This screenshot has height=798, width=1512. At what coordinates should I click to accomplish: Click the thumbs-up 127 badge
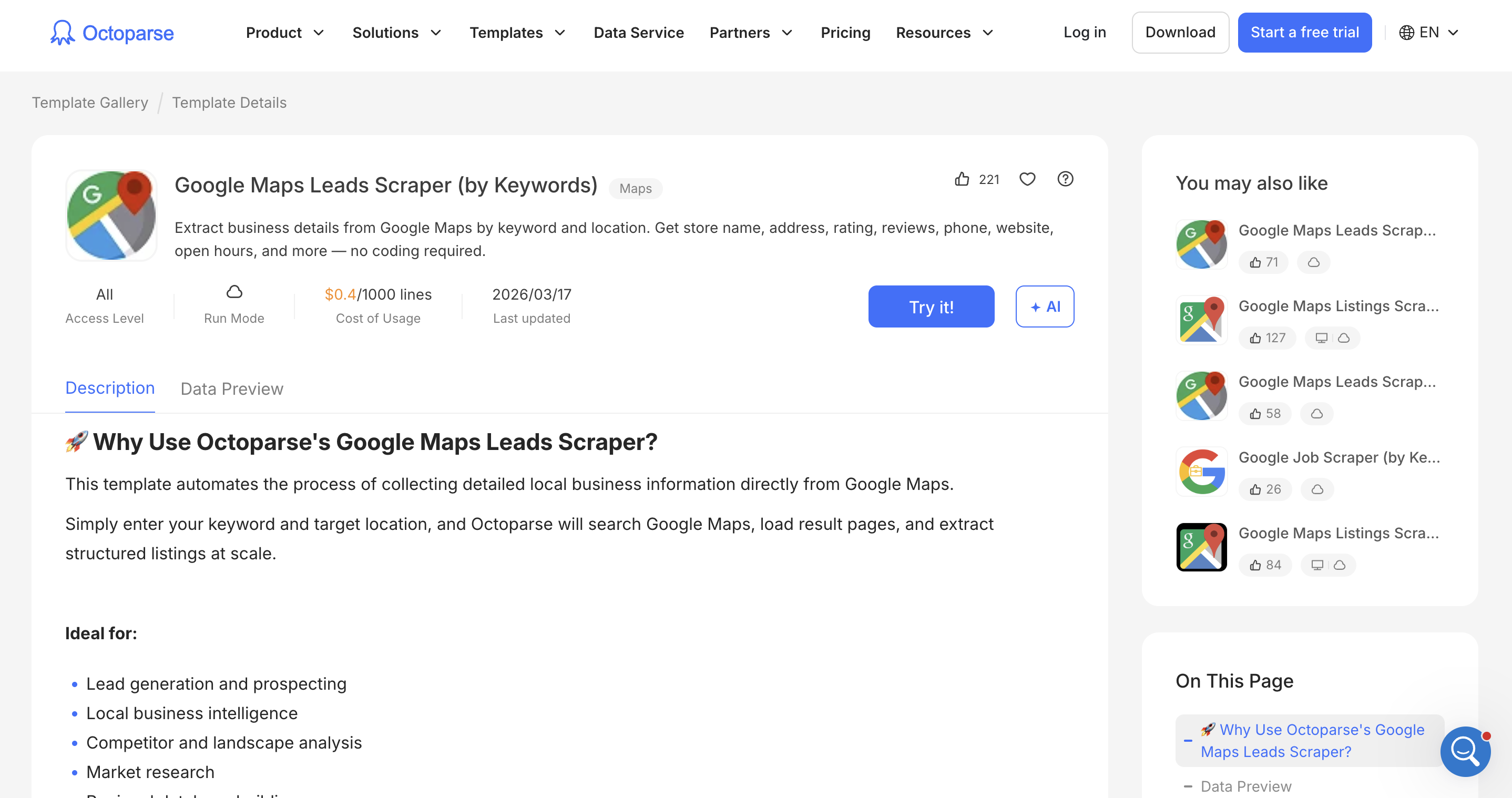(x=1267, y=338)
